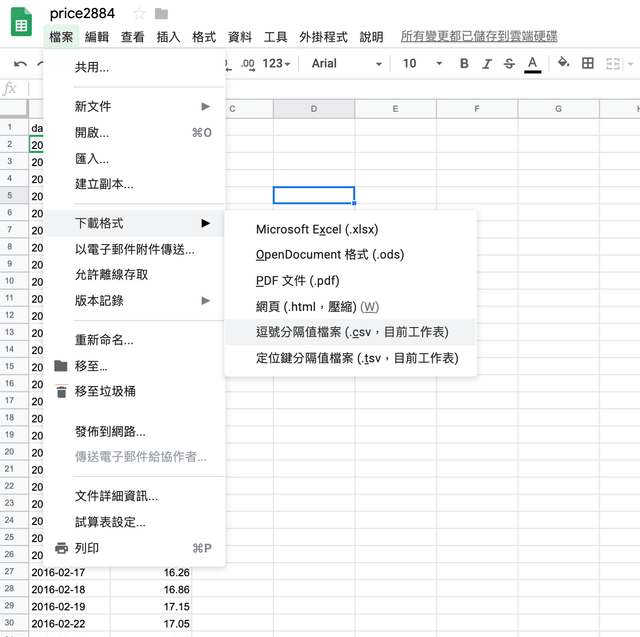Download as 定位鍵分隔值檔案 (.tsv)
This screenshot has height=637, width=640.
pos(351,358)
